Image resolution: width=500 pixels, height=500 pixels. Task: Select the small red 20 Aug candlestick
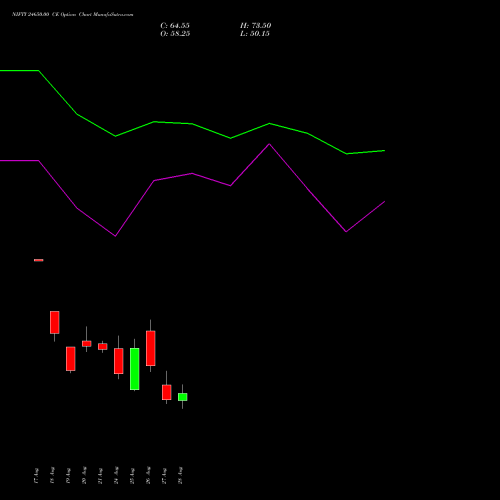[87, 343]
